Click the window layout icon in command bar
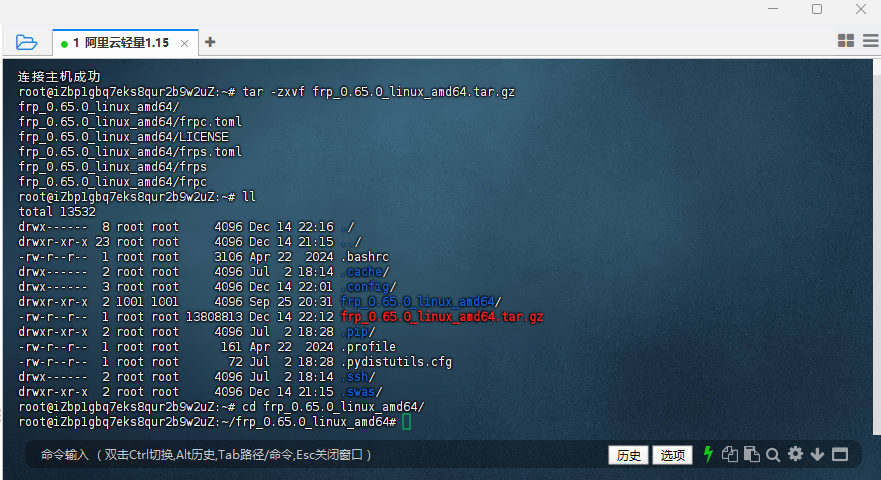The height and width of the screenshot is (480, 881). coord(840,454)
